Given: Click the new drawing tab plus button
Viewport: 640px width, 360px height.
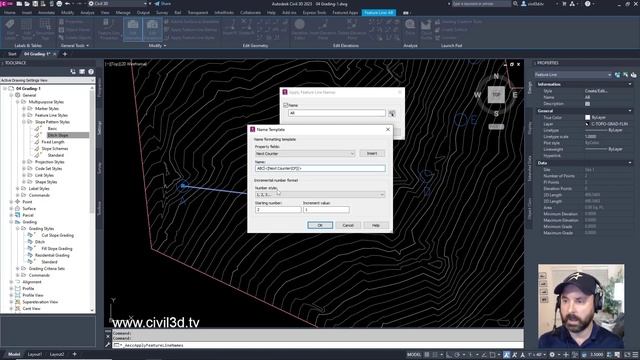Looking at the screenshot, I should (x=64, y=54).
